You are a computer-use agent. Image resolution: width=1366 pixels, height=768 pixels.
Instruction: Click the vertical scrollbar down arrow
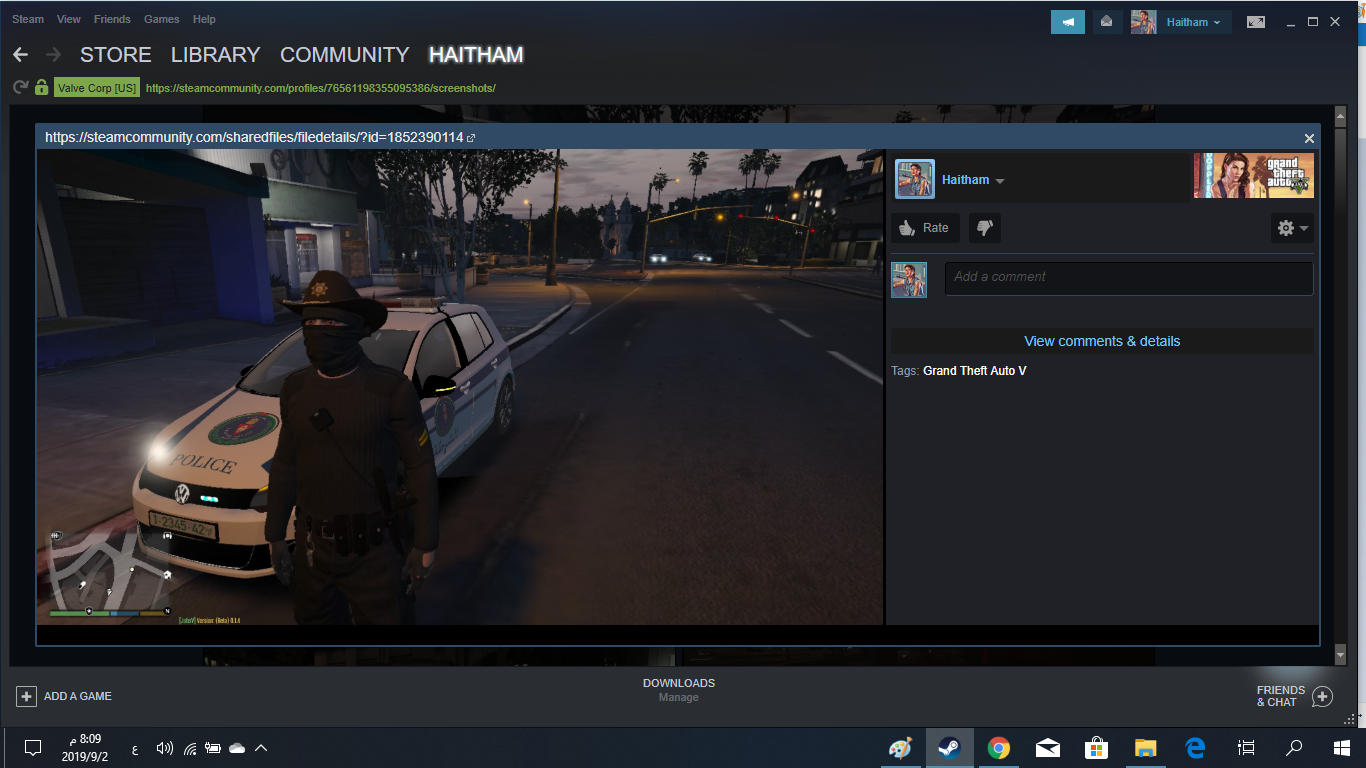pyautogui.click(x=1341, y=655)
